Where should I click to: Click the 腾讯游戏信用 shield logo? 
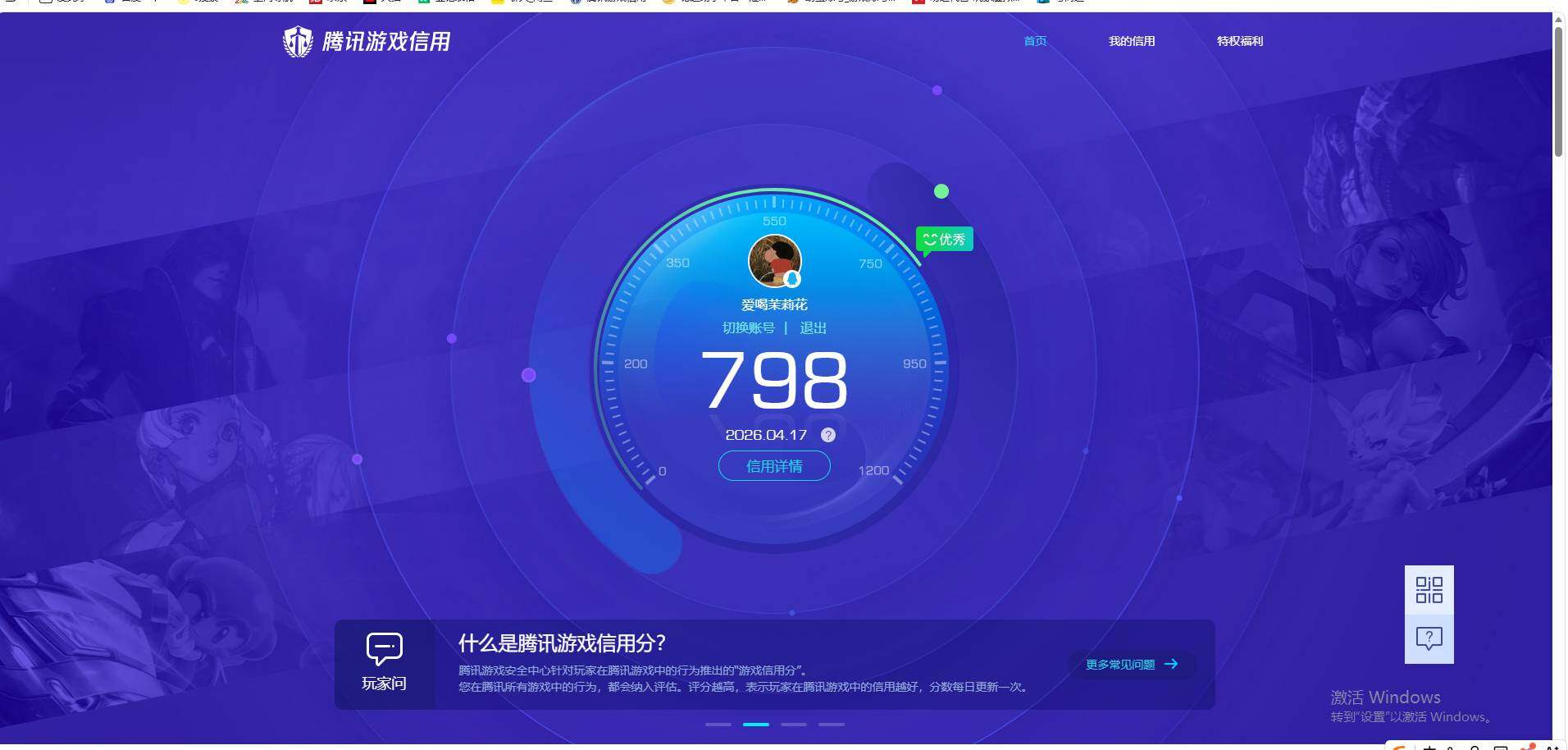[299, 41]
